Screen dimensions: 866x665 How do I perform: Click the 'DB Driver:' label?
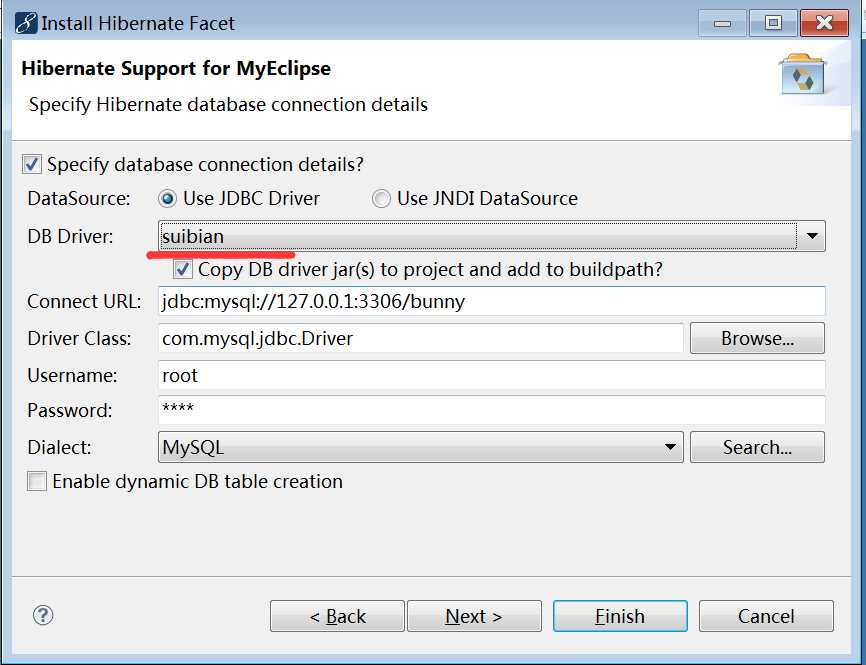tap(70, 236)
